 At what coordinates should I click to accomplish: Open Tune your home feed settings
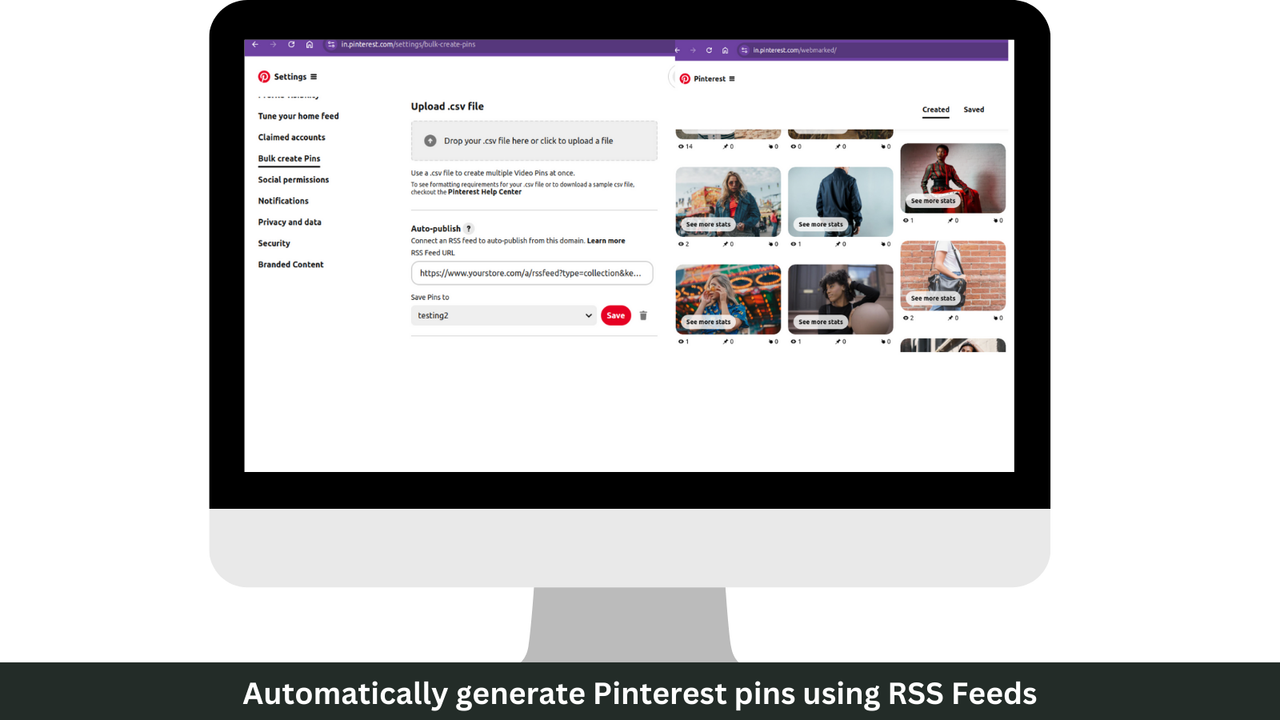[x=298, y=116]
